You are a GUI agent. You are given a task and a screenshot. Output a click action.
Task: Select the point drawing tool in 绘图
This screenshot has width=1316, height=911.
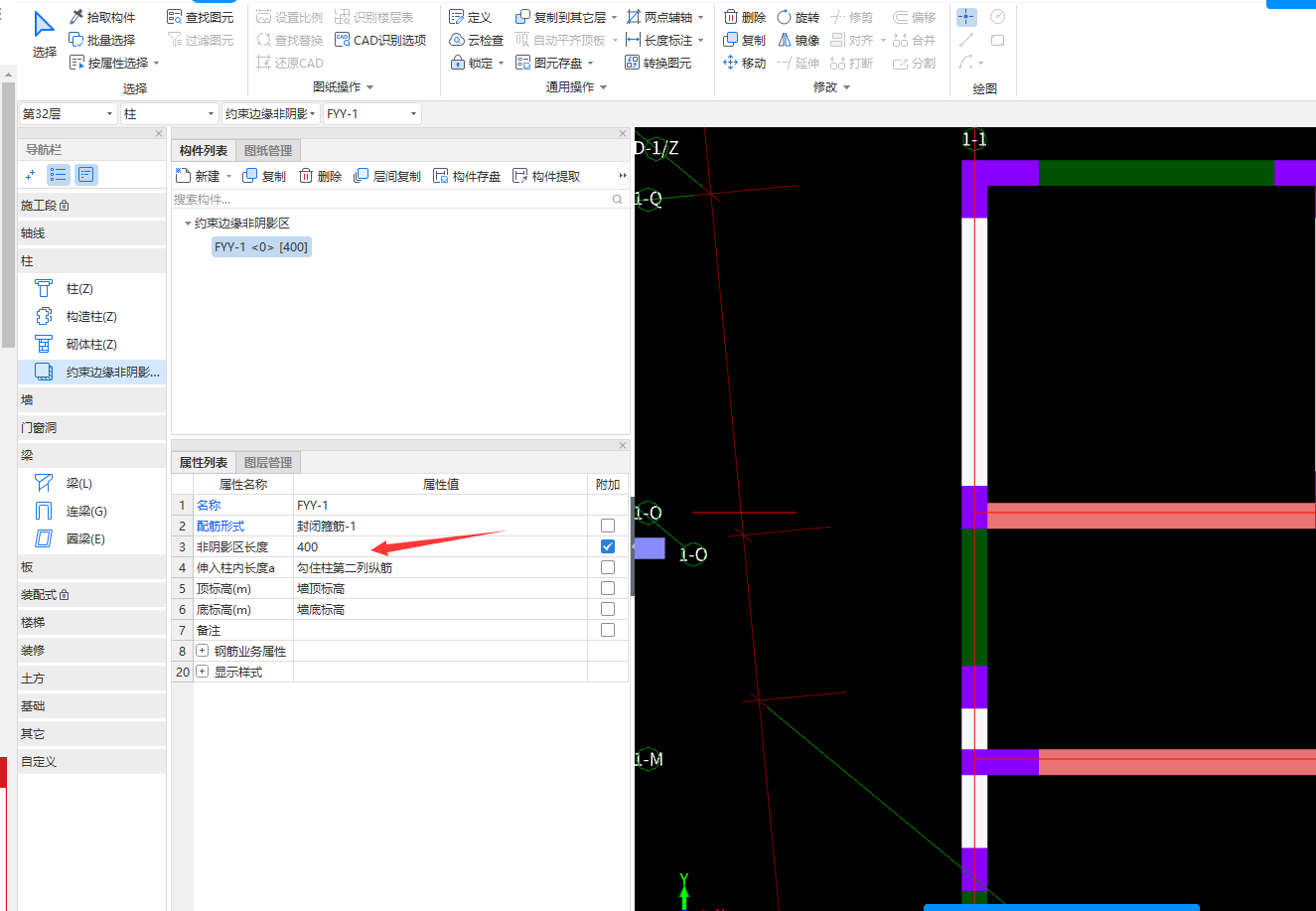pos(966,17)
